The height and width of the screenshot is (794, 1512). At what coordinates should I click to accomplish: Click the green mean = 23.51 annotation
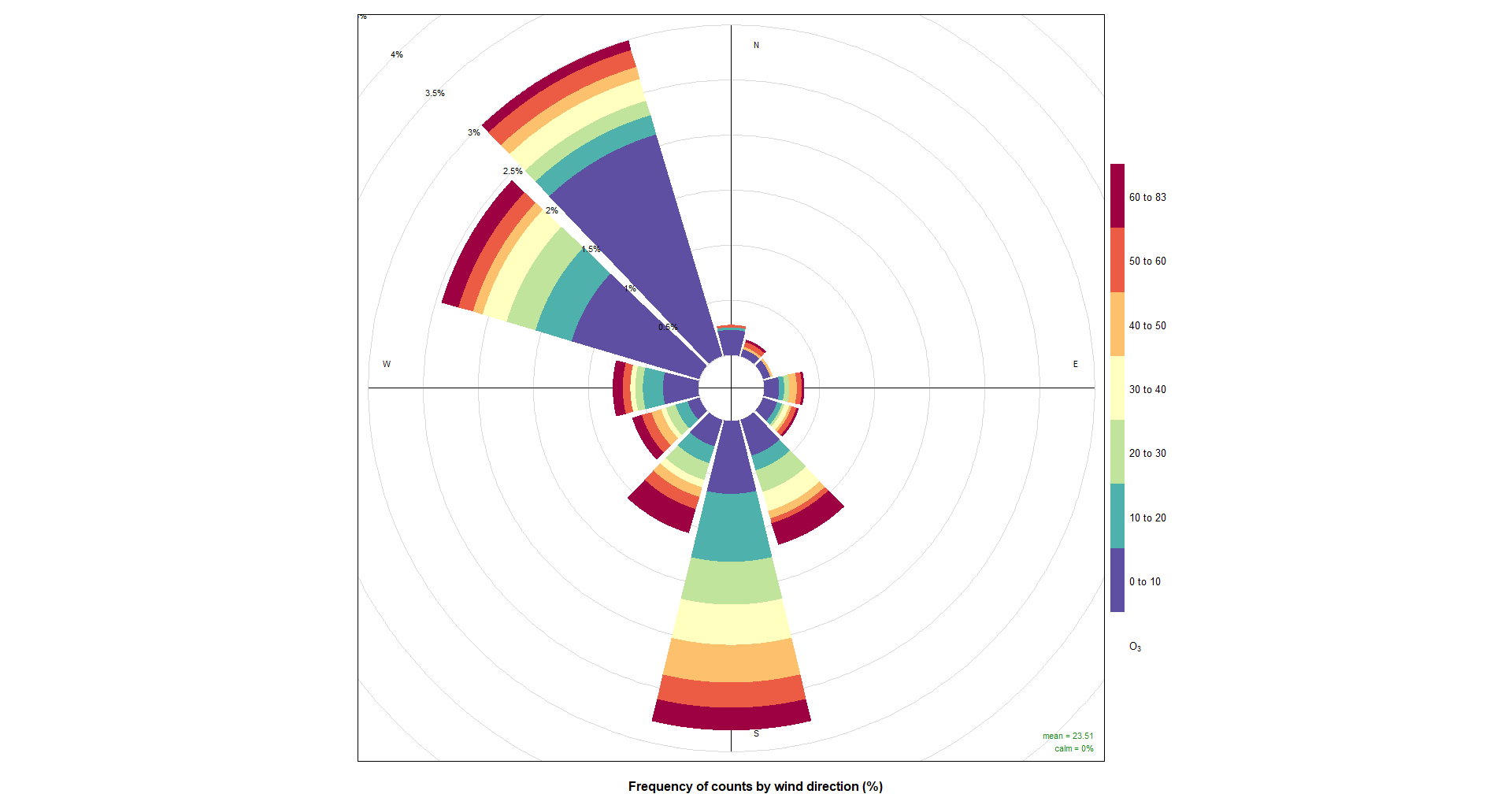(1068, 736)
